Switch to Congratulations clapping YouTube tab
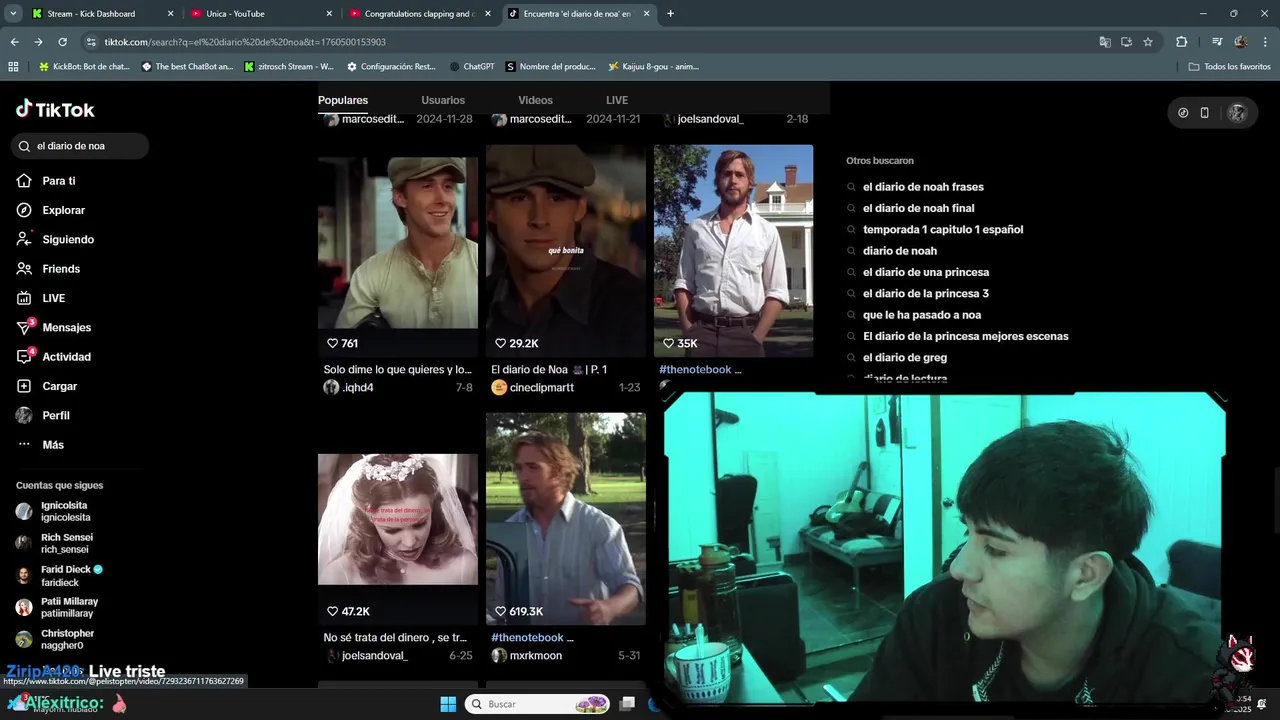1280x720 pixels. [421, 14]
